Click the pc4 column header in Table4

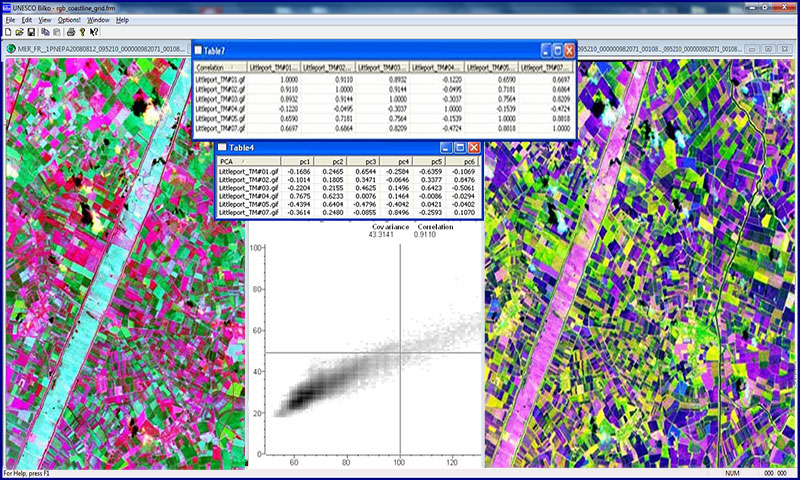tap(395, 161)
